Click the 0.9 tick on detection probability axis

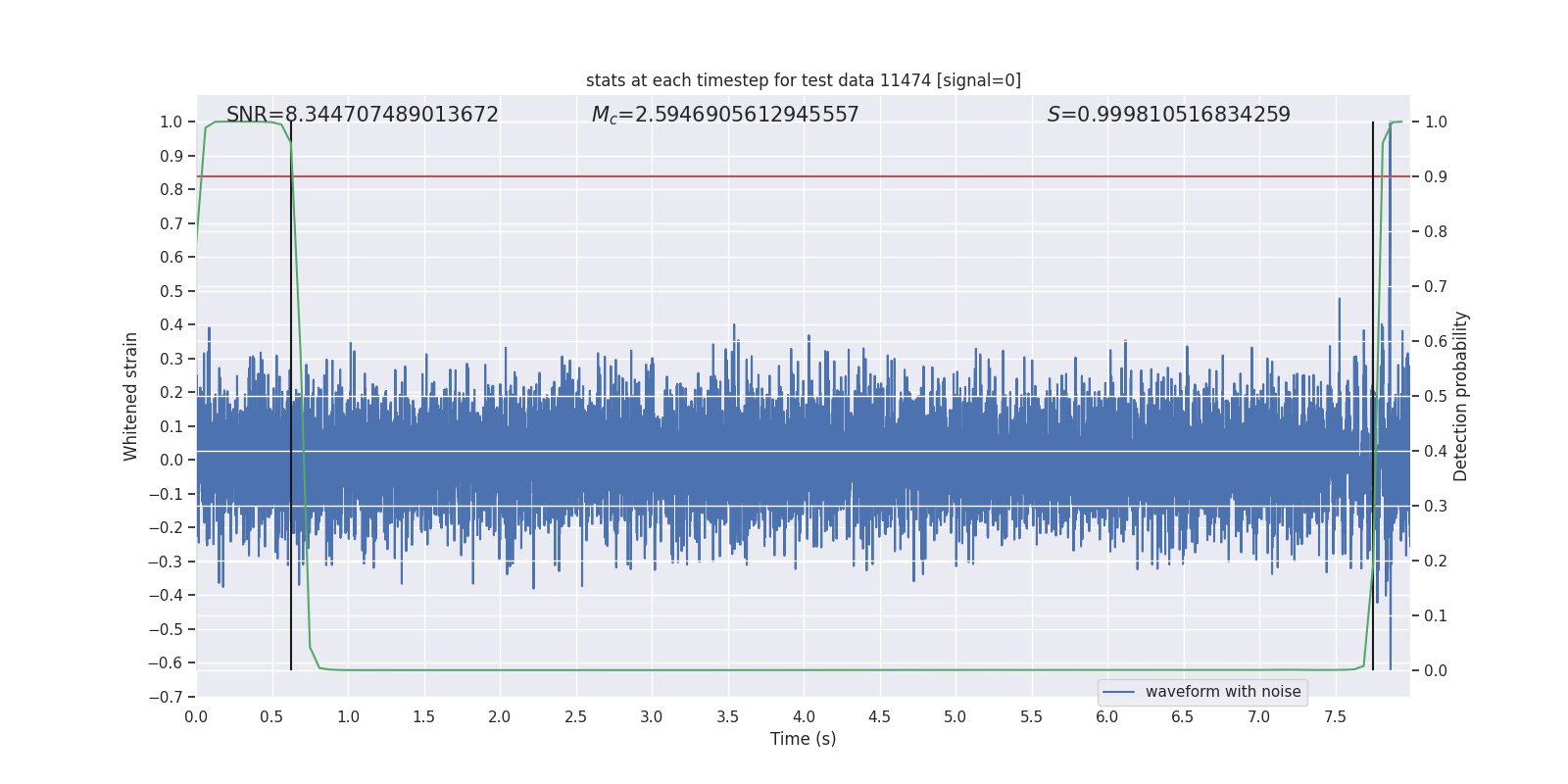pyautogui.click(x=1436, y=176)
